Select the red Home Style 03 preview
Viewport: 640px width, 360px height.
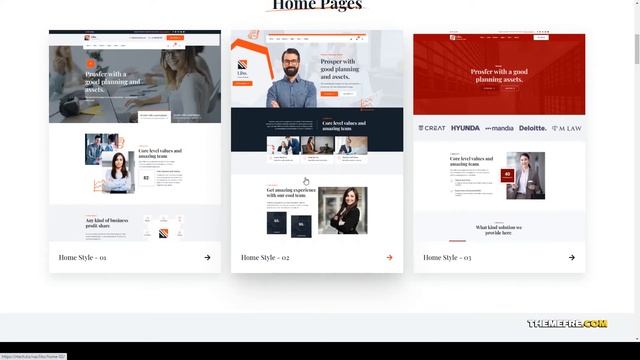499,136
